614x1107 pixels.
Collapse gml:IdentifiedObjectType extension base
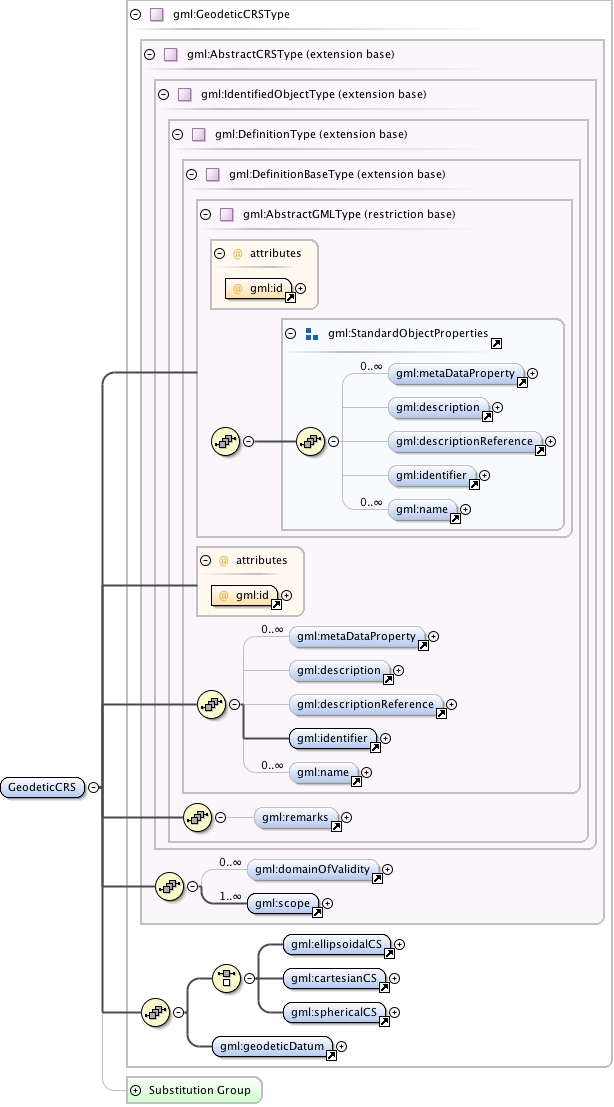coord(164,94)
